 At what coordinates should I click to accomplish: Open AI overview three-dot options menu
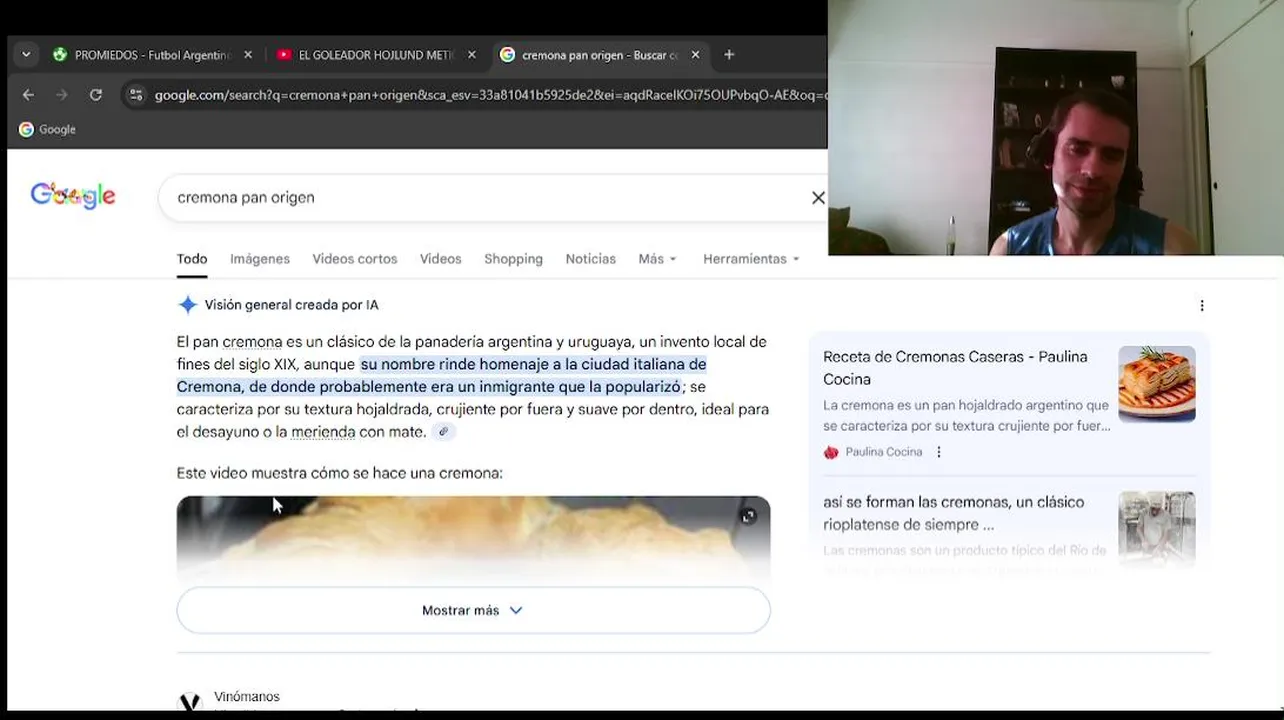tap(1202, 306)
